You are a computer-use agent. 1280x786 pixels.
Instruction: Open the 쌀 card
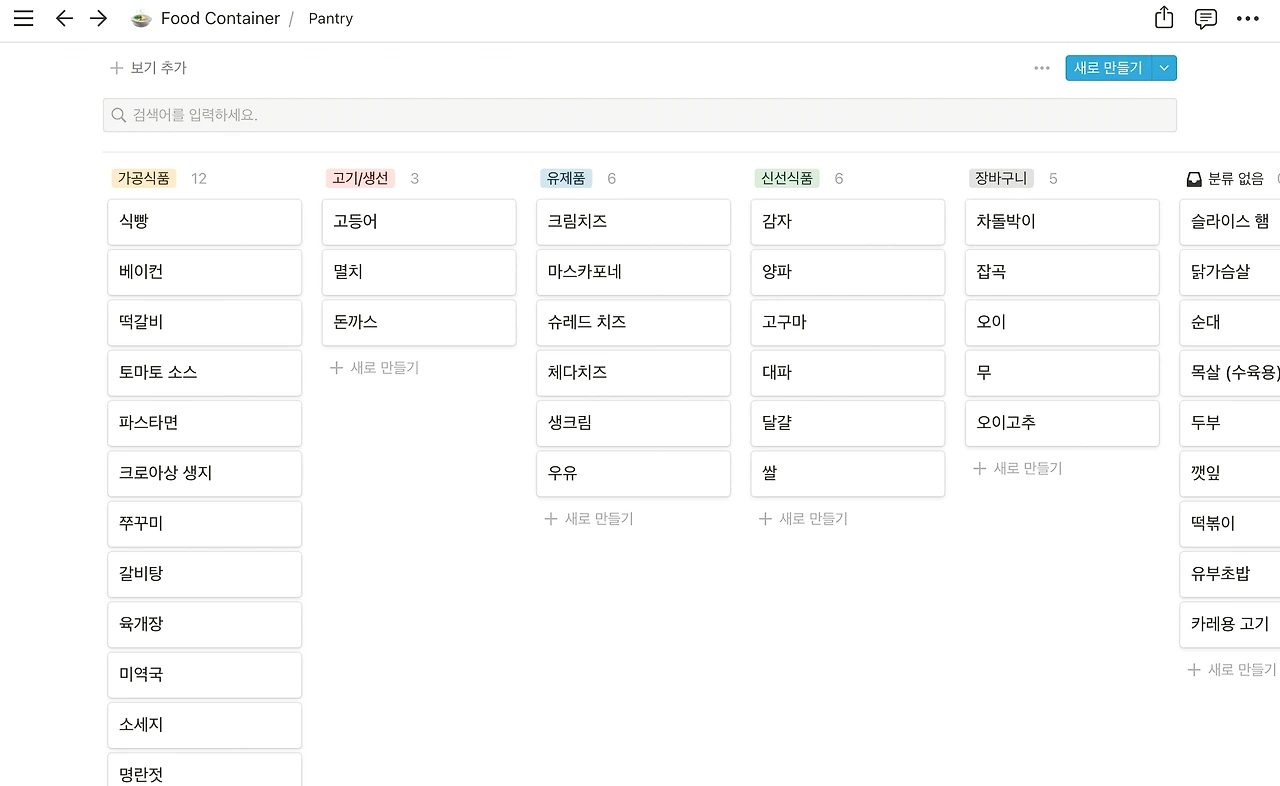(848, 473)
